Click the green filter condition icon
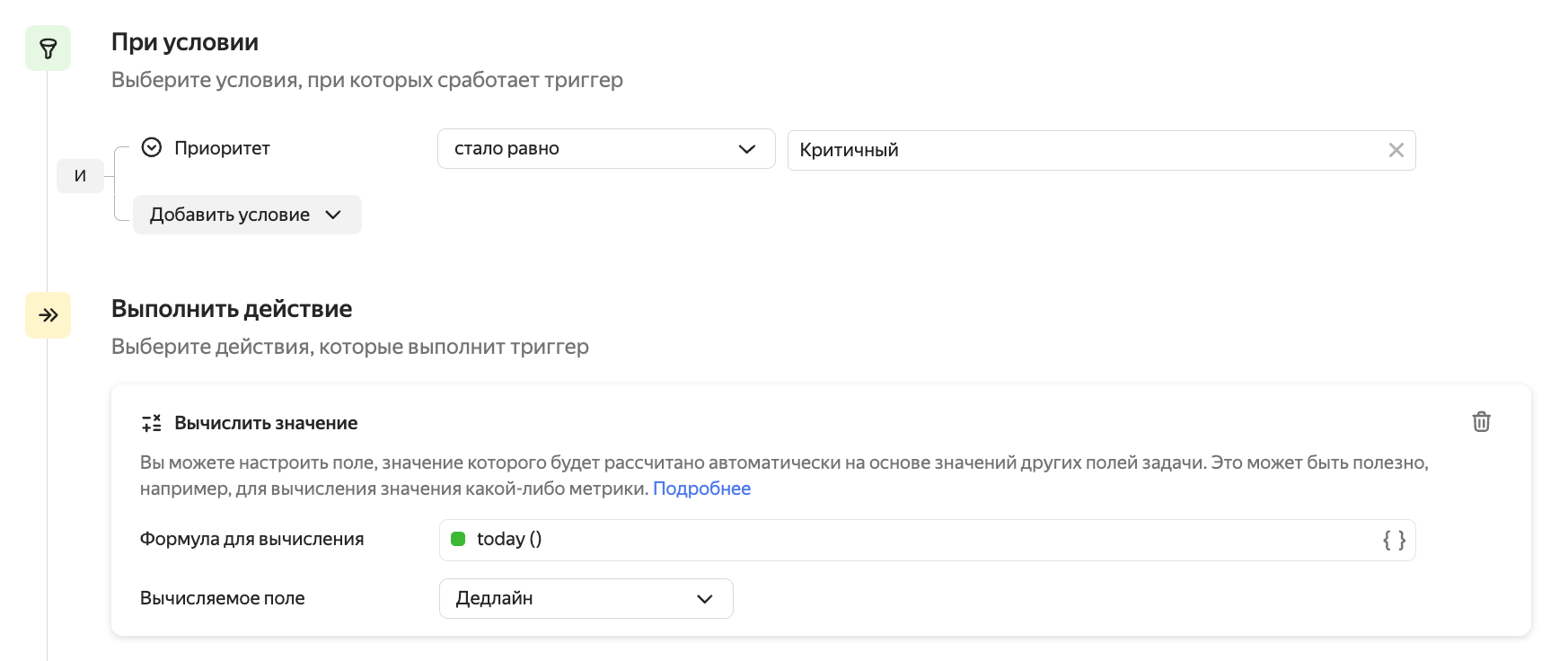This screenshot has height=661, width=1568. (x=48, y=48)
